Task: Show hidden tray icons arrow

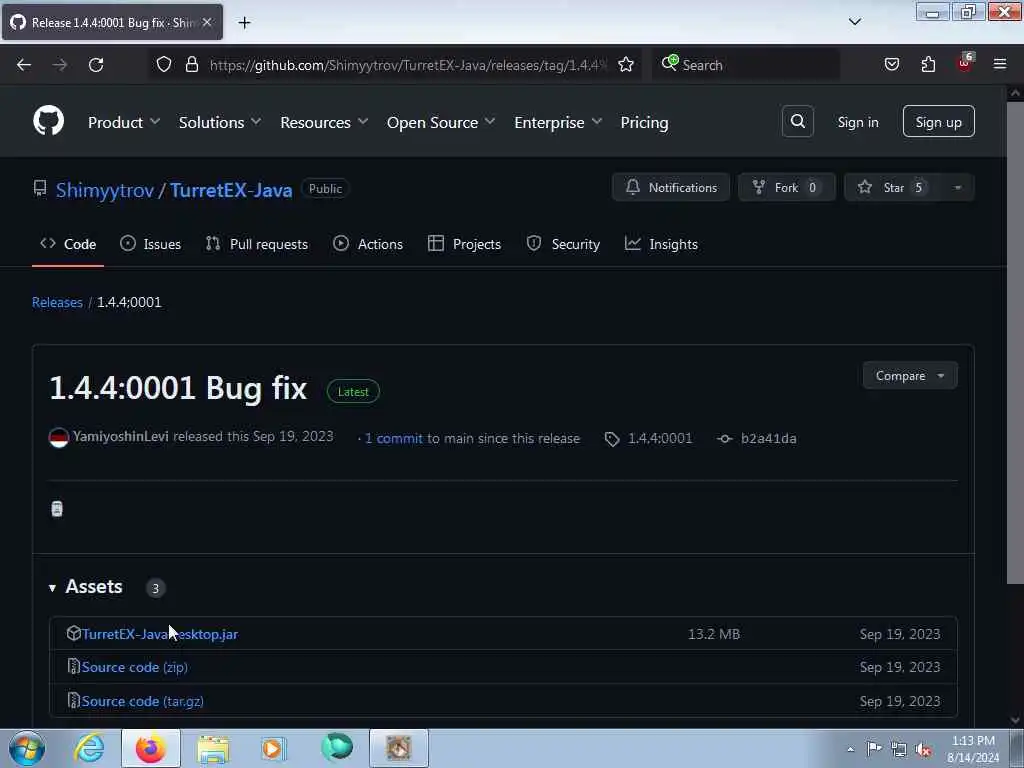Action: point(850,749)
